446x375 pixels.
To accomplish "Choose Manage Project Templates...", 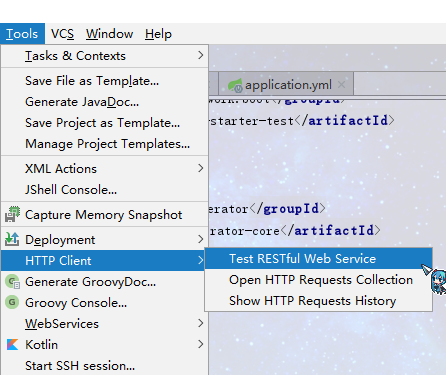I will [105, 144].
